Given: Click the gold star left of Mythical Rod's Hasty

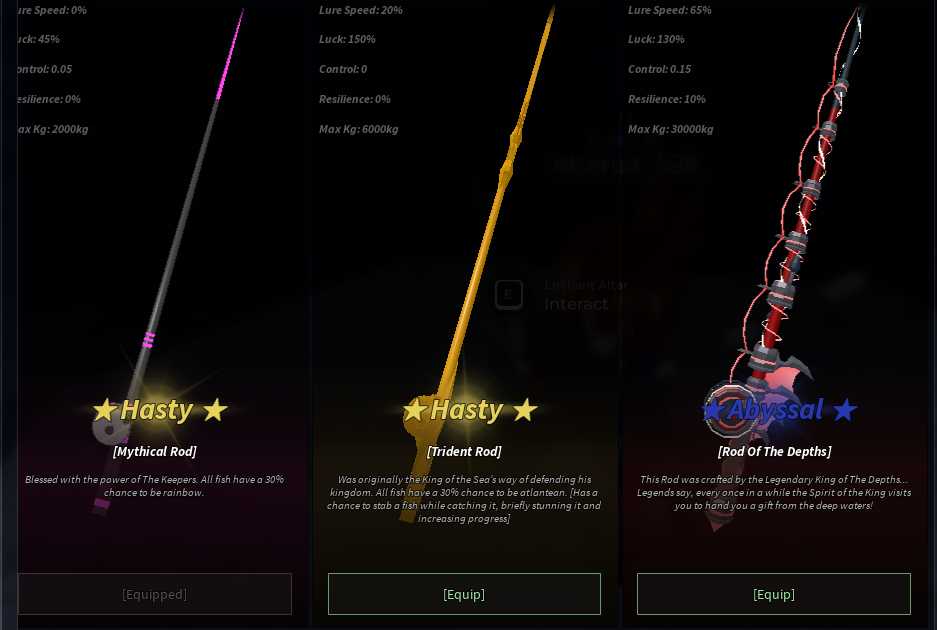Looking at the screenshot, I should point(105,410).
